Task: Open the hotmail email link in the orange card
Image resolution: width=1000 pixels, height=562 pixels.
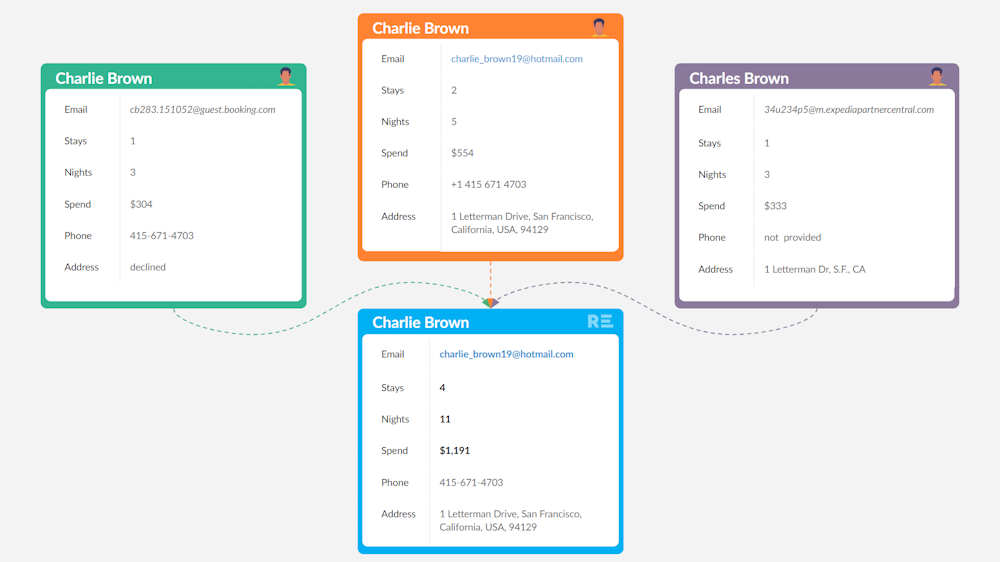Action: pyautogui.click(x=516, y=59)
